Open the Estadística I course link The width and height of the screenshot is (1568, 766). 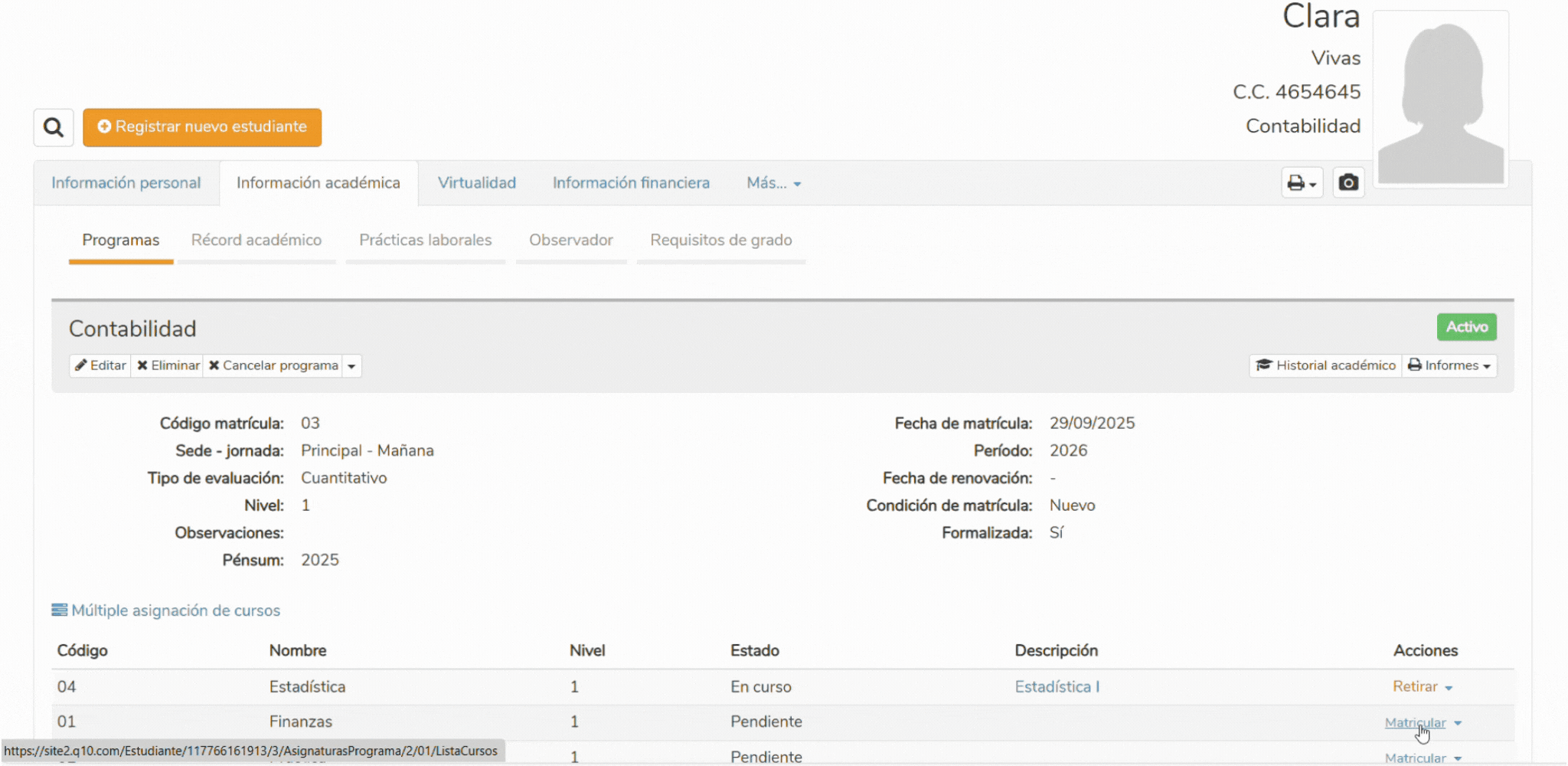[x=1057, y=687]
